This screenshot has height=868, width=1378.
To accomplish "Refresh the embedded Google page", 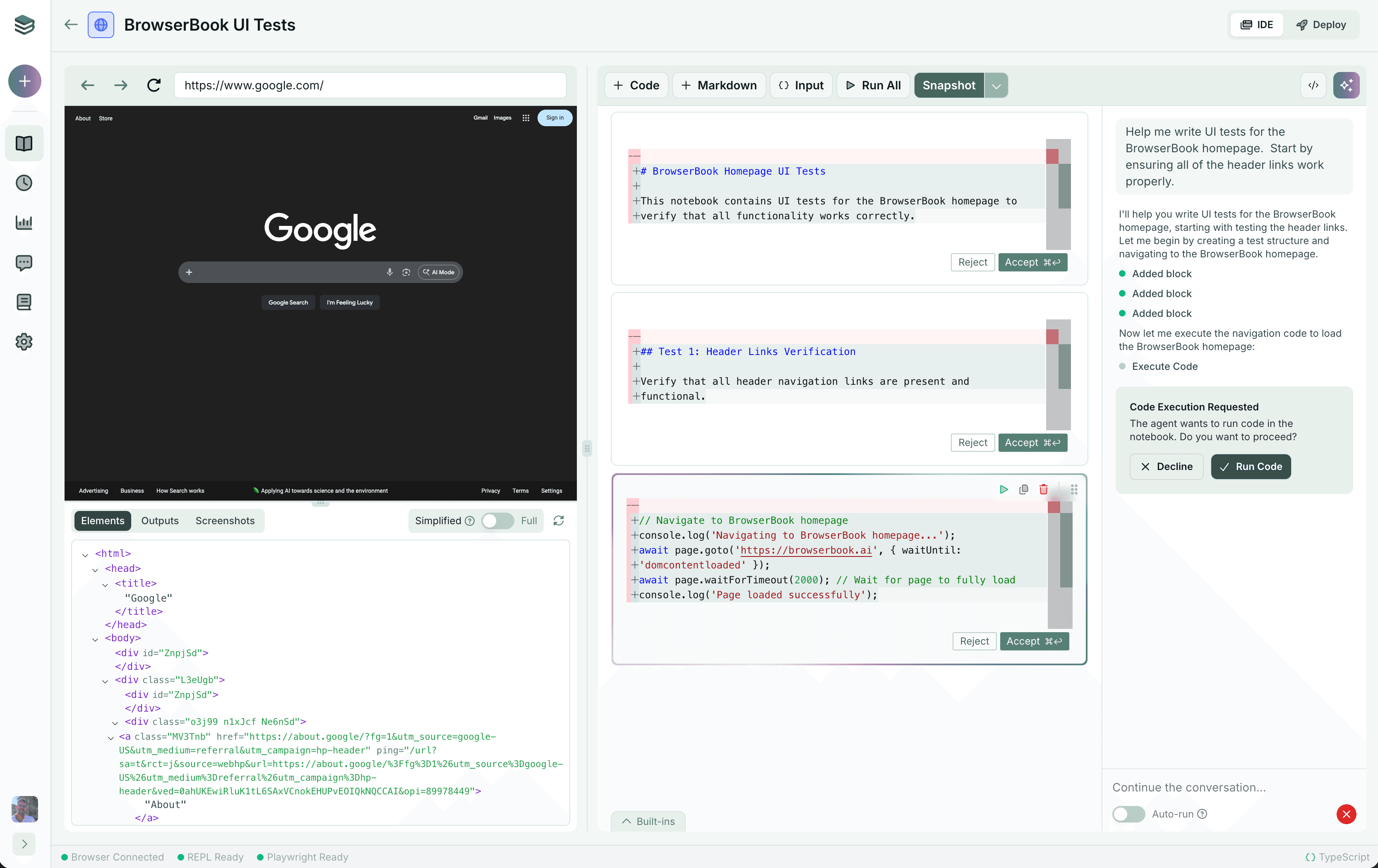I will click(154, 85).
